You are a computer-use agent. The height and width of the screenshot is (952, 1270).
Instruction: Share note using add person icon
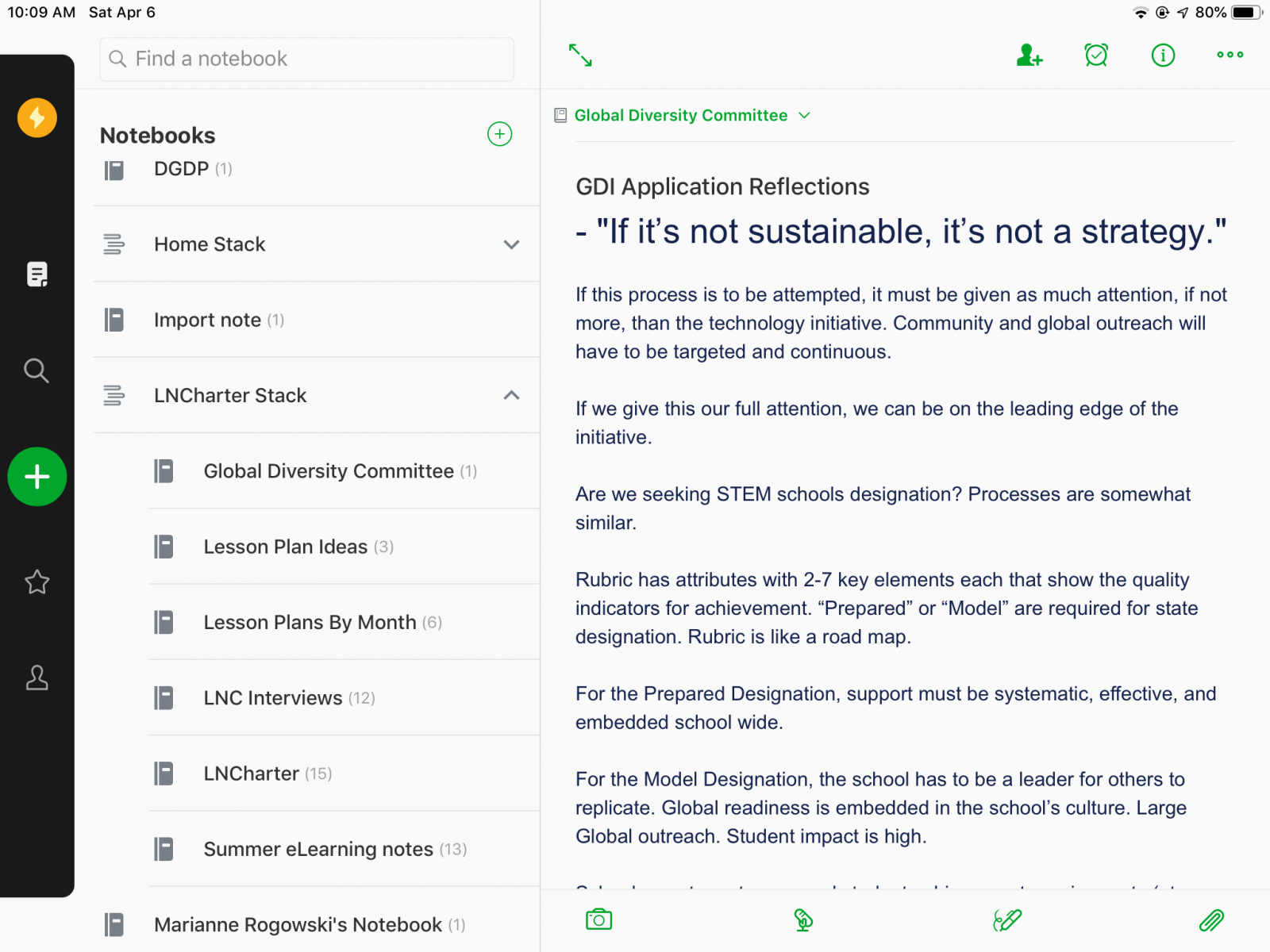click(1029, 56)
